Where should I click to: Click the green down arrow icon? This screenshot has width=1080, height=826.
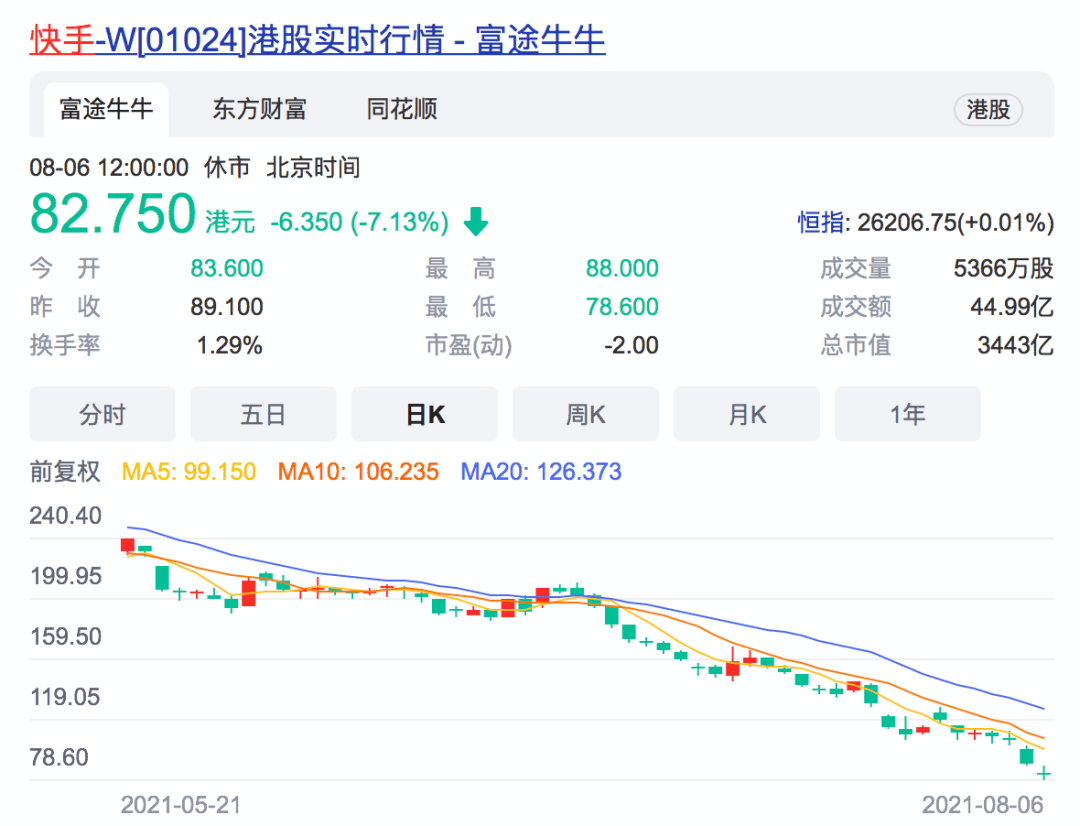[476, 221]
